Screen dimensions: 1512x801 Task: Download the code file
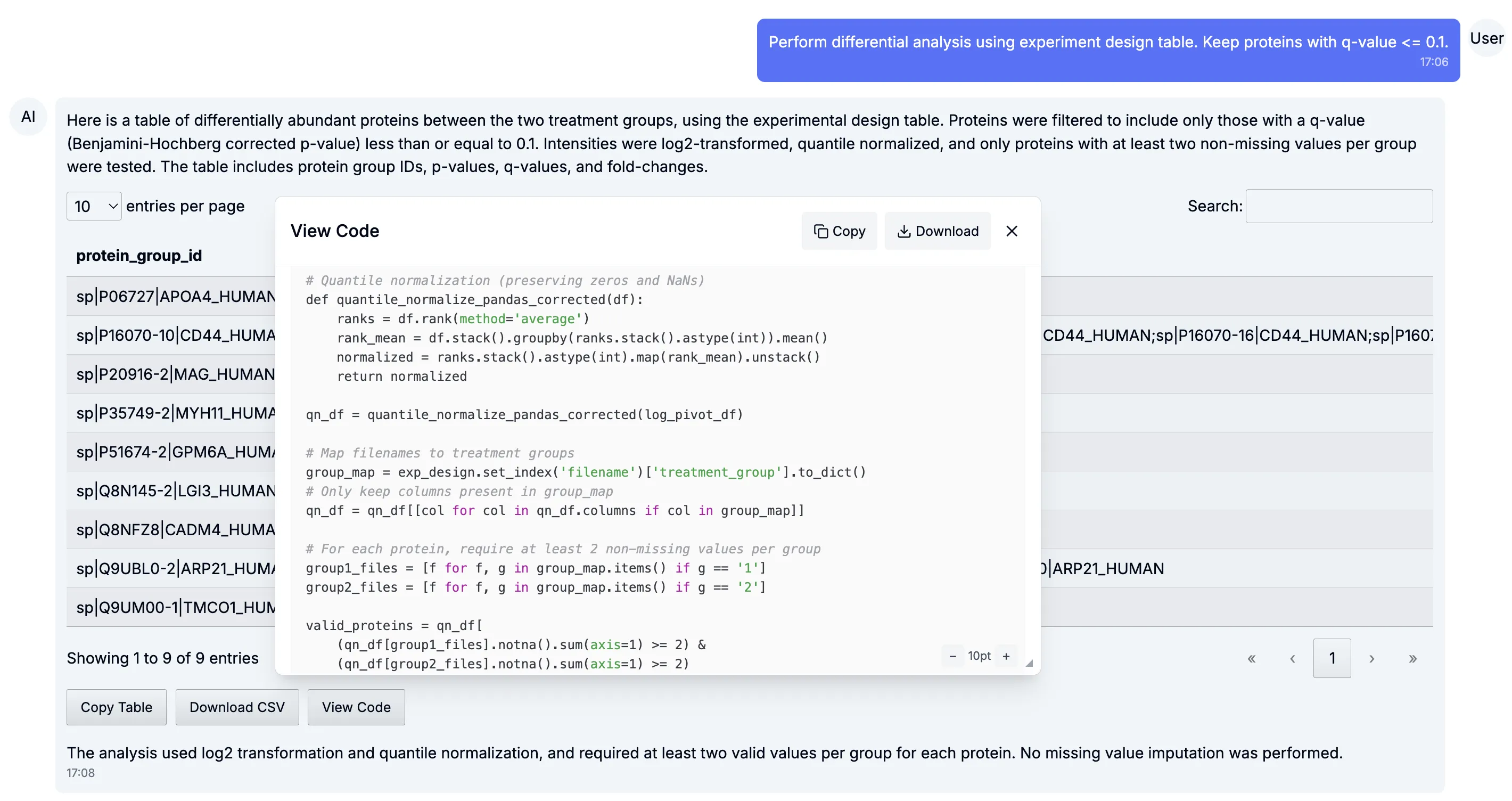point(938,231)
